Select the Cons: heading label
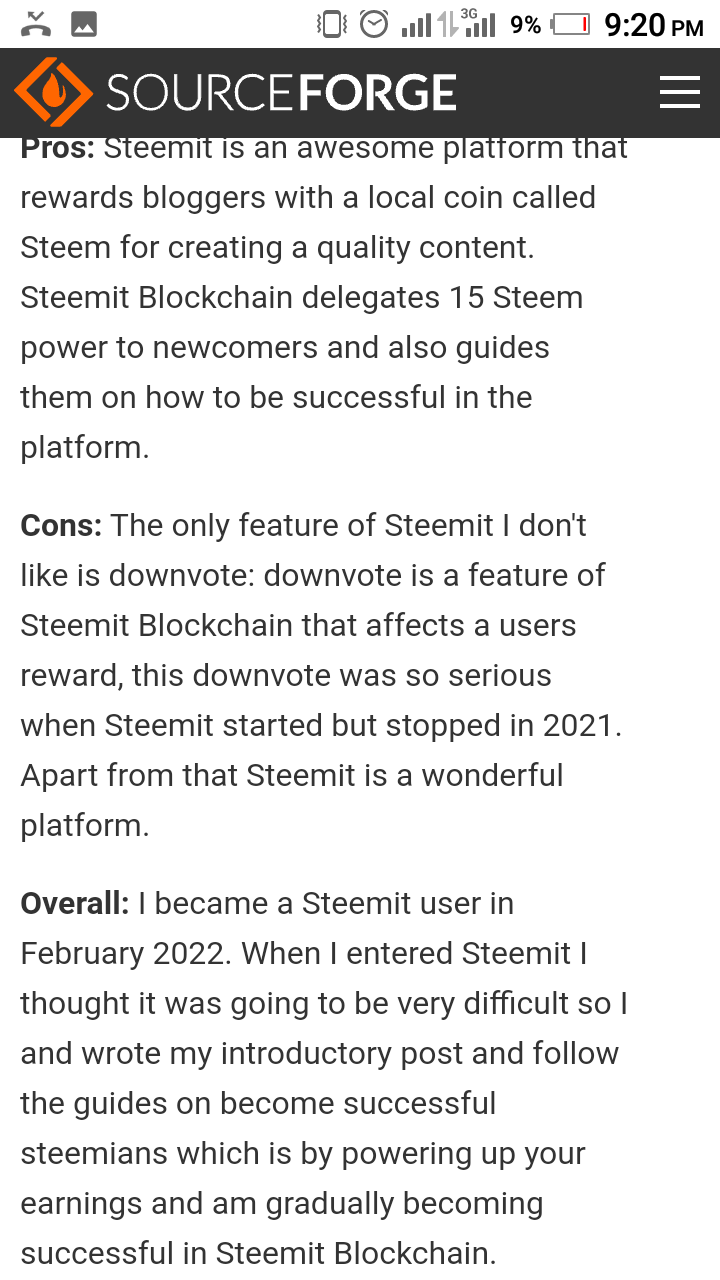 tap(61, 525)
